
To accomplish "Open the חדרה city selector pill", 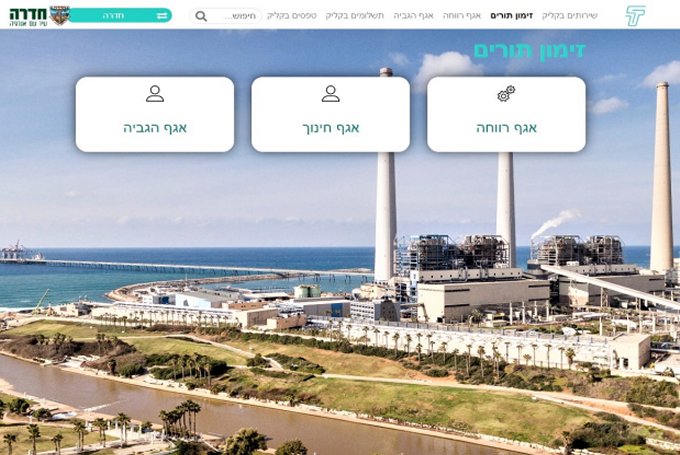I will pyautogui.click(x=120, y=16).
